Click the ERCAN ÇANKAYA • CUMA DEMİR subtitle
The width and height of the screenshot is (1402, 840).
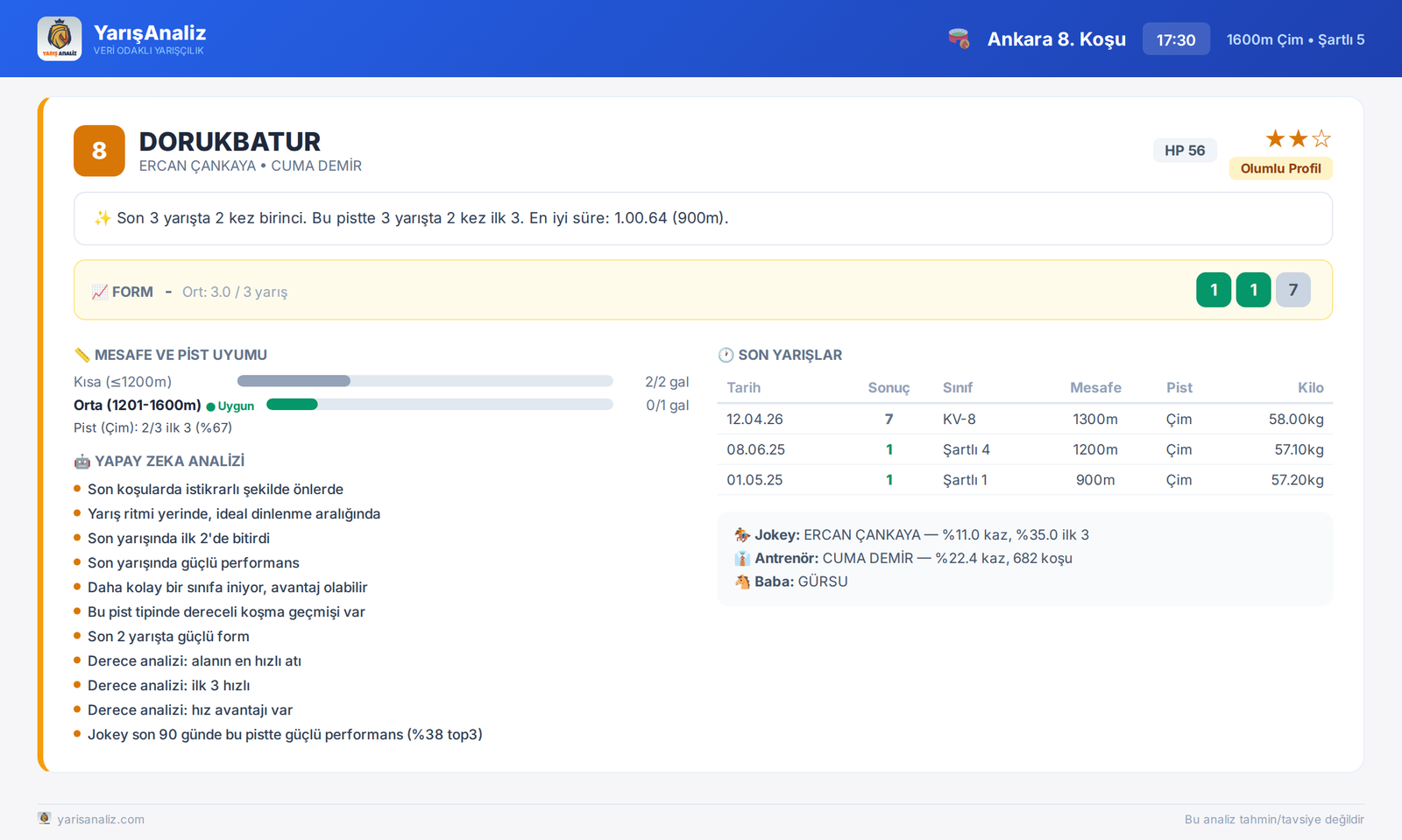[x=250, y=166]
